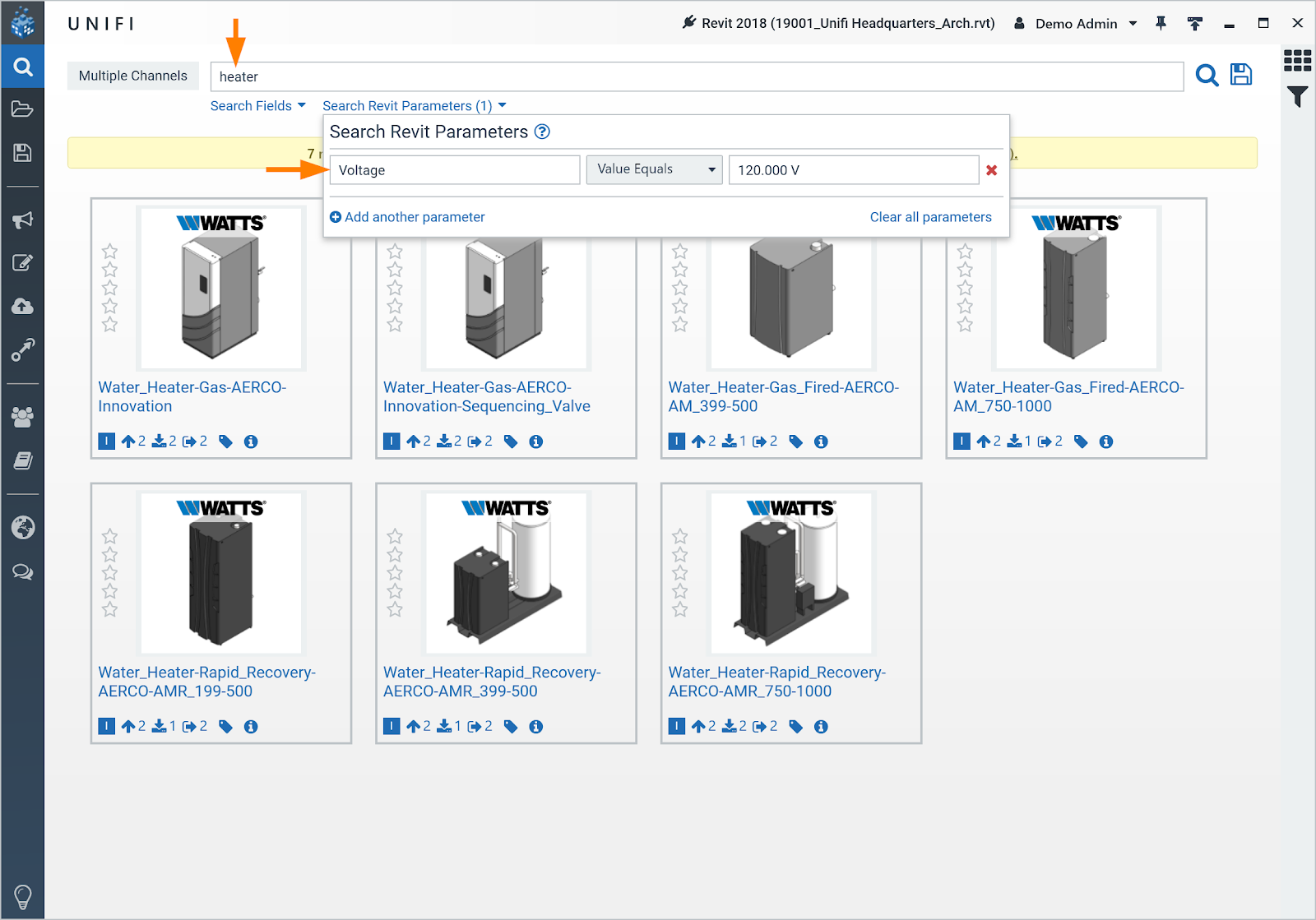Open the book library icon in sidebar
The height and width of the screenshot is (920, 1316).
22,460
